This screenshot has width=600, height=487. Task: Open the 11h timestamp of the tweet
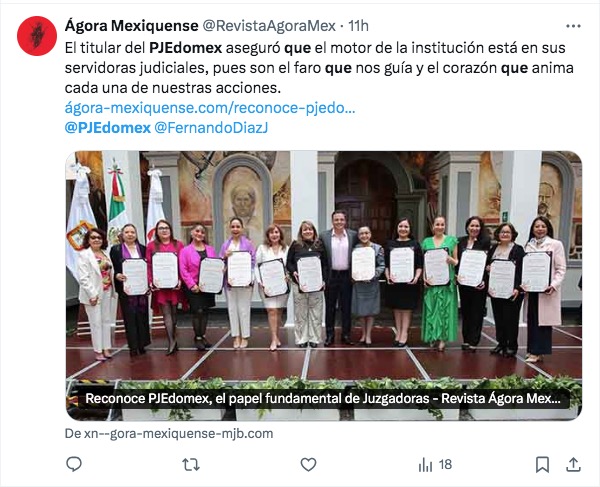[x=358, y=26]
